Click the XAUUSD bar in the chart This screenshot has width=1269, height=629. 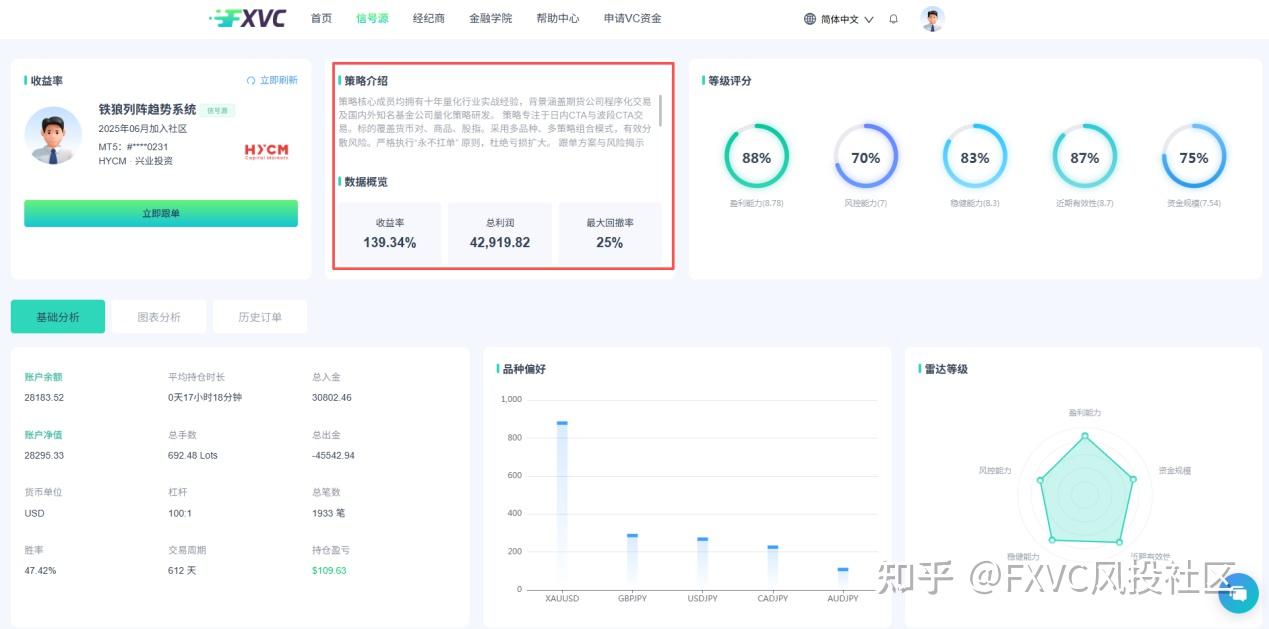pyautogui.click(x=562, y=505)
